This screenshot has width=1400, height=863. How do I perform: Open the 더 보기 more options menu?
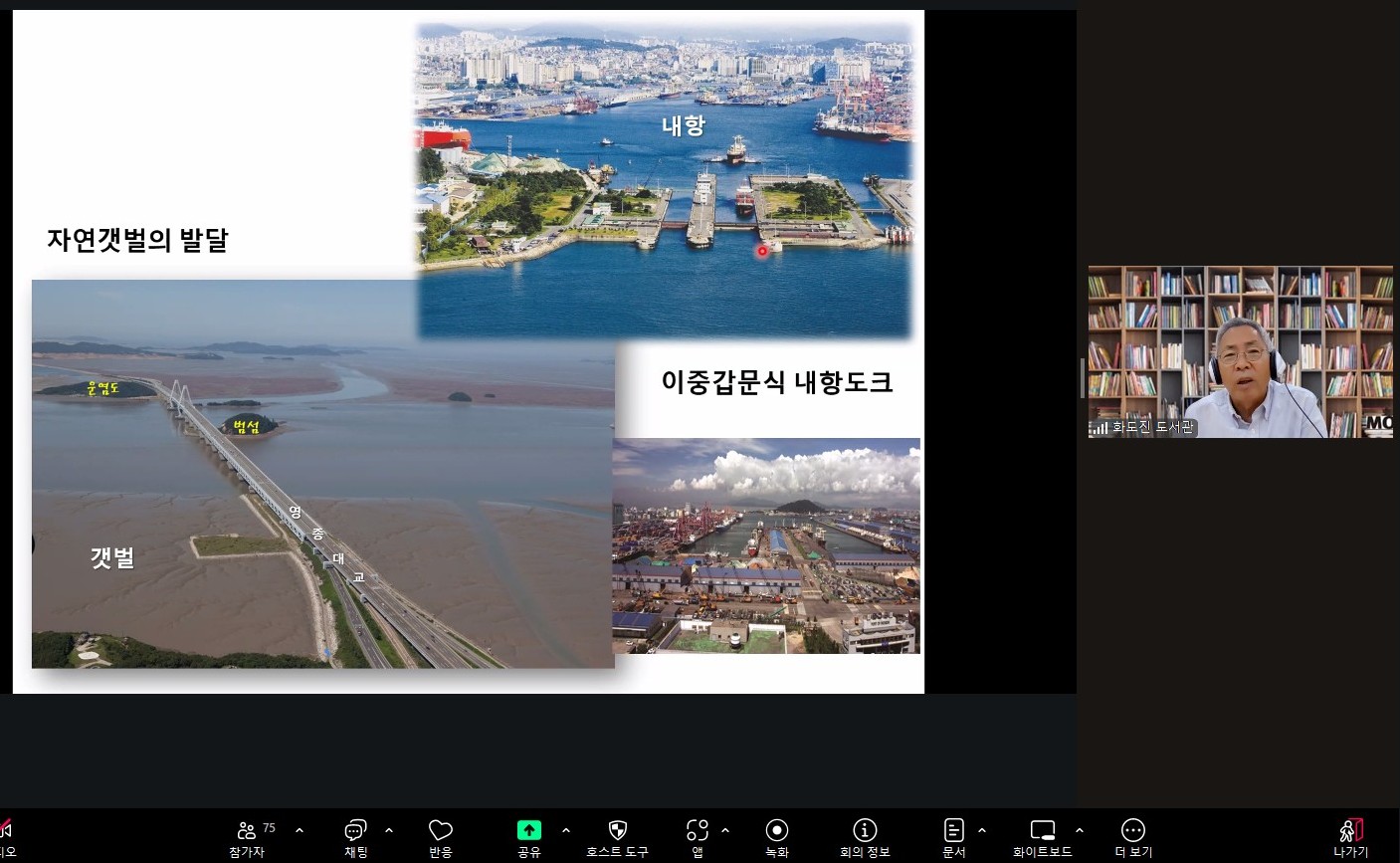1133,838
